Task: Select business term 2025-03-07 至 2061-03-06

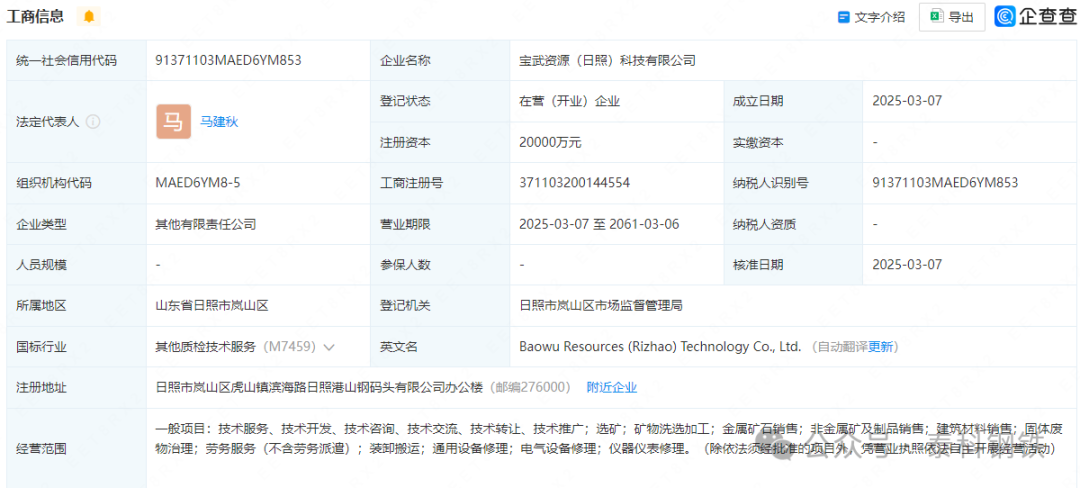Action: click(601, 224)
